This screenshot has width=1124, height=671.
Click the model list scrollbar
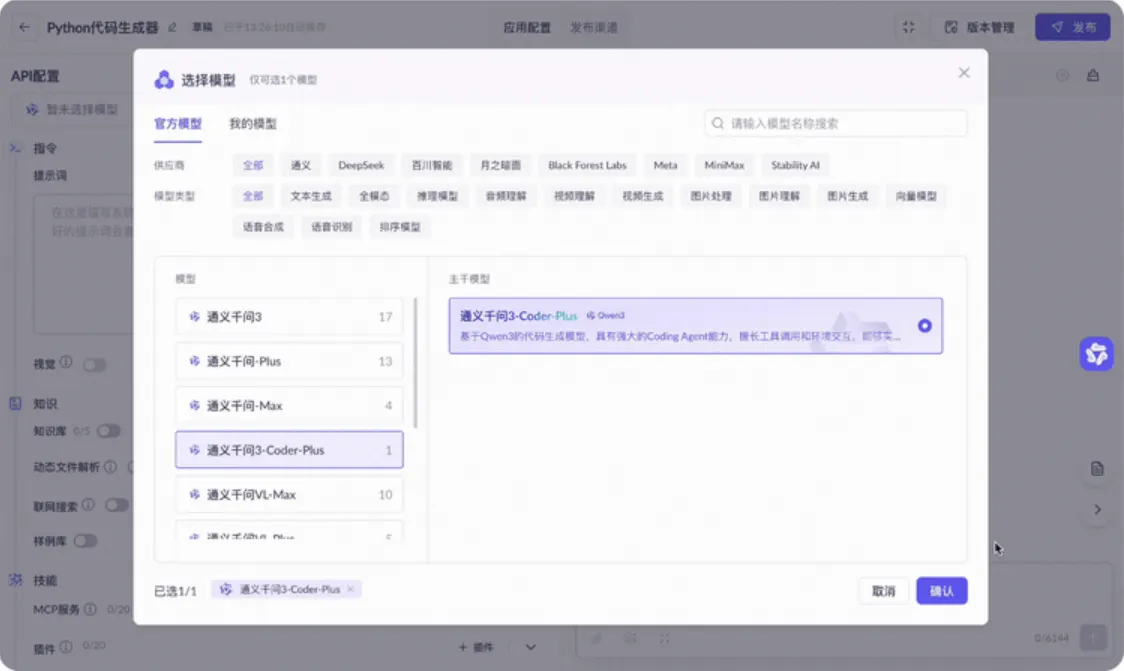click(x=415, y=363)
